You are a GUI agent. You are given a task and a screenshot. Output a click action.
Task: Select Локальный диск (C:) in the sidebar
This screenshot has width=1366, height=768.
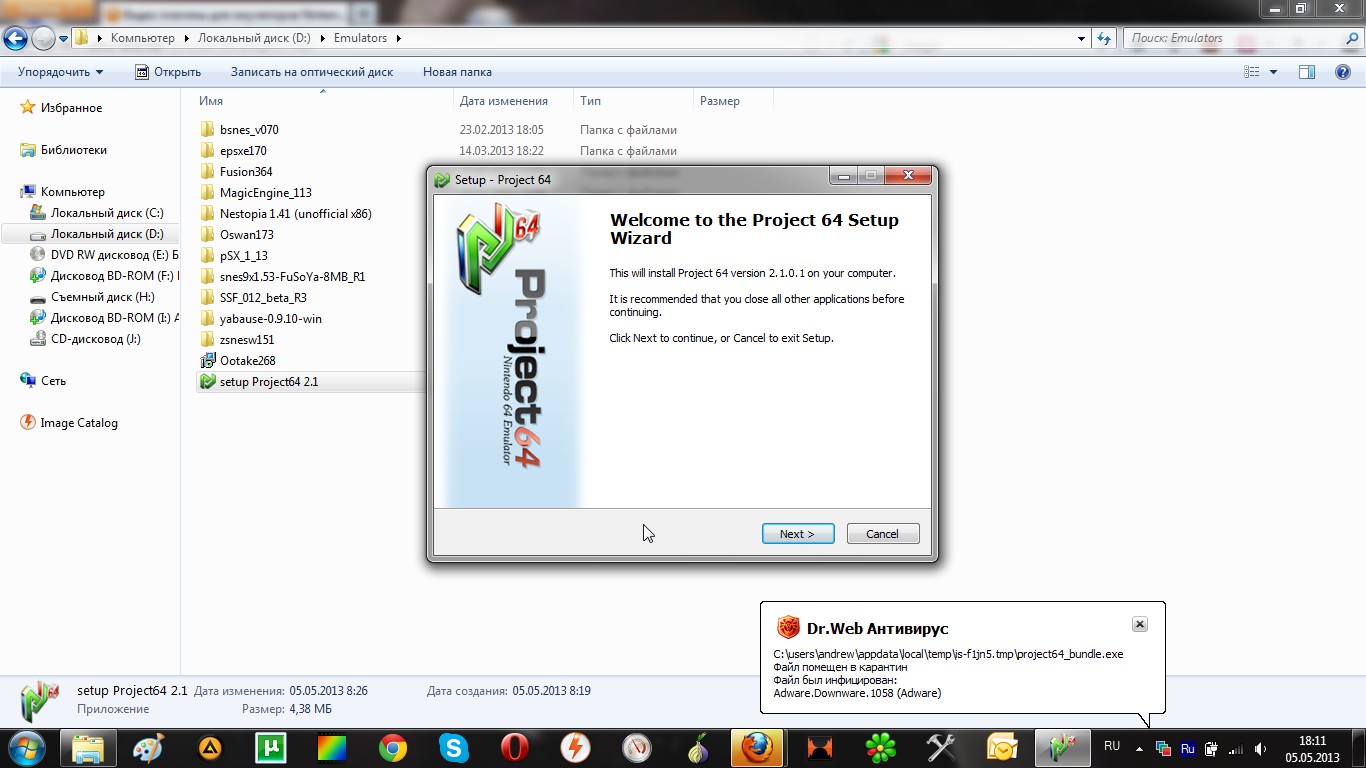pos(107,213)
